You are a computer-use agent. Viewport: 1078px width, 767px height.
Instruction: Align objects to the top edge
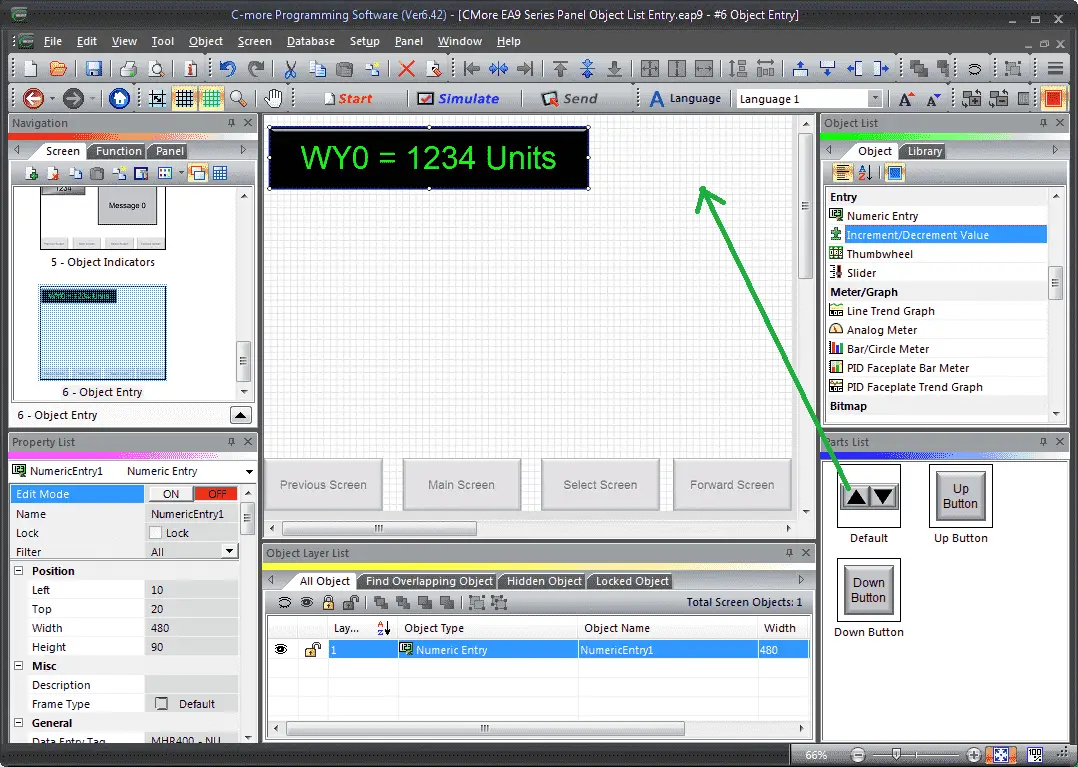tap(560, 69)
